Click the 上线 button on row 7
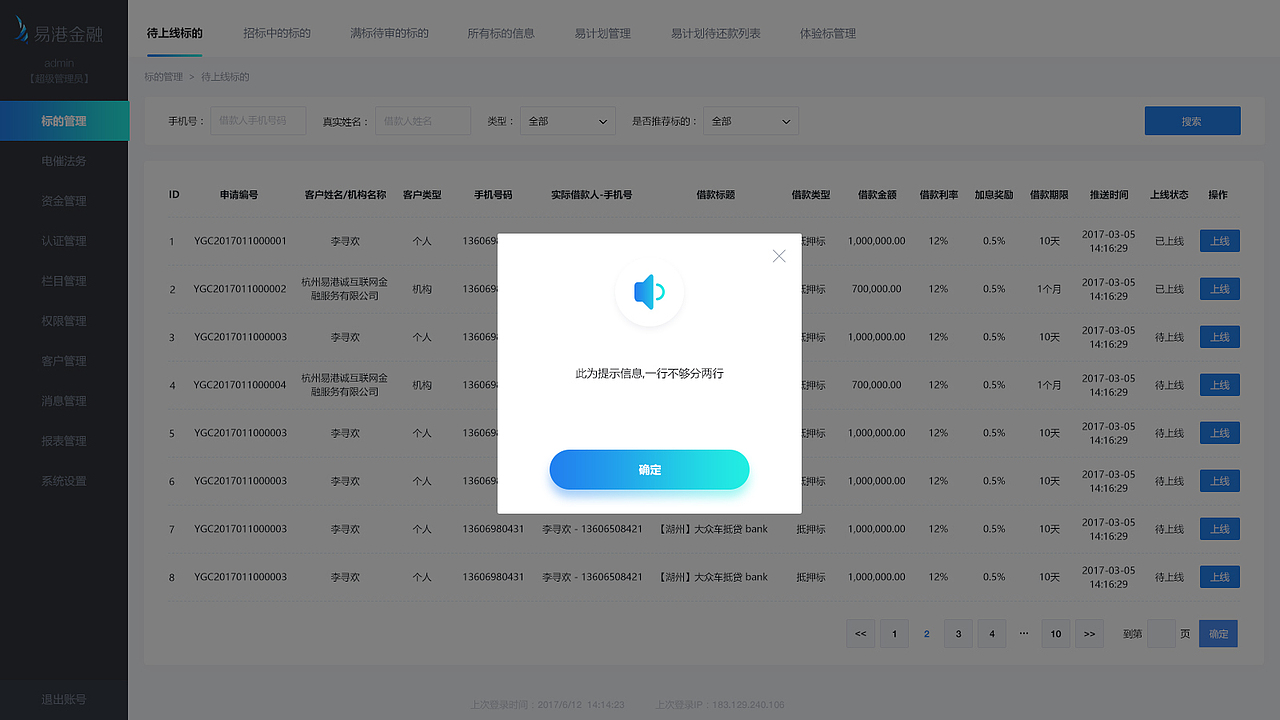The height and width of the screenshot is (720, 1280). [1219, 528]
